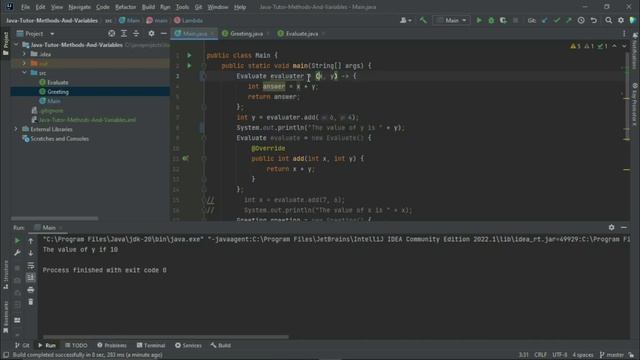Open the Git tool window at bottom
The image size is (640, 360).
(22, 345)
